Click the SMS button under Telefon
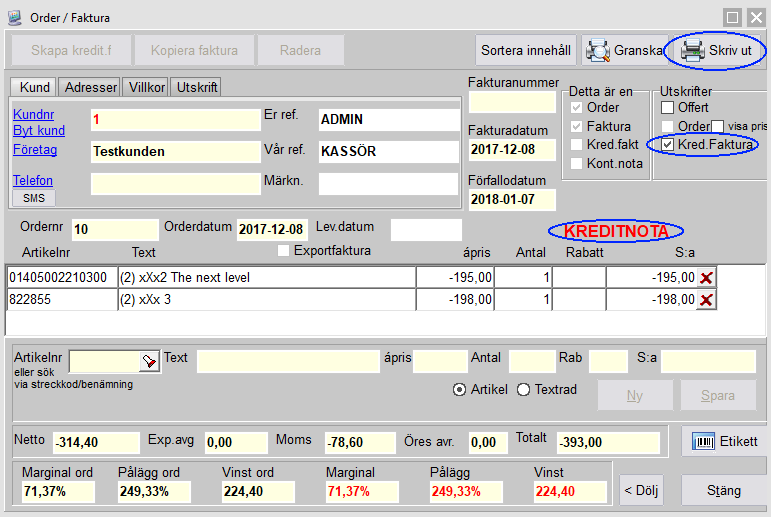 (34, 198)
